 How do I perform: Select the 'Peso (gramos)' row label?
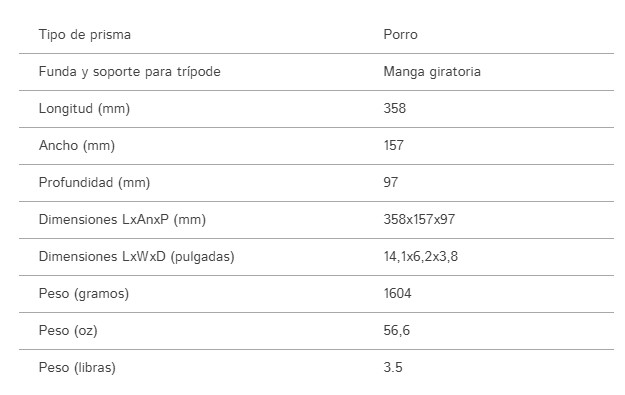(84, 294)
